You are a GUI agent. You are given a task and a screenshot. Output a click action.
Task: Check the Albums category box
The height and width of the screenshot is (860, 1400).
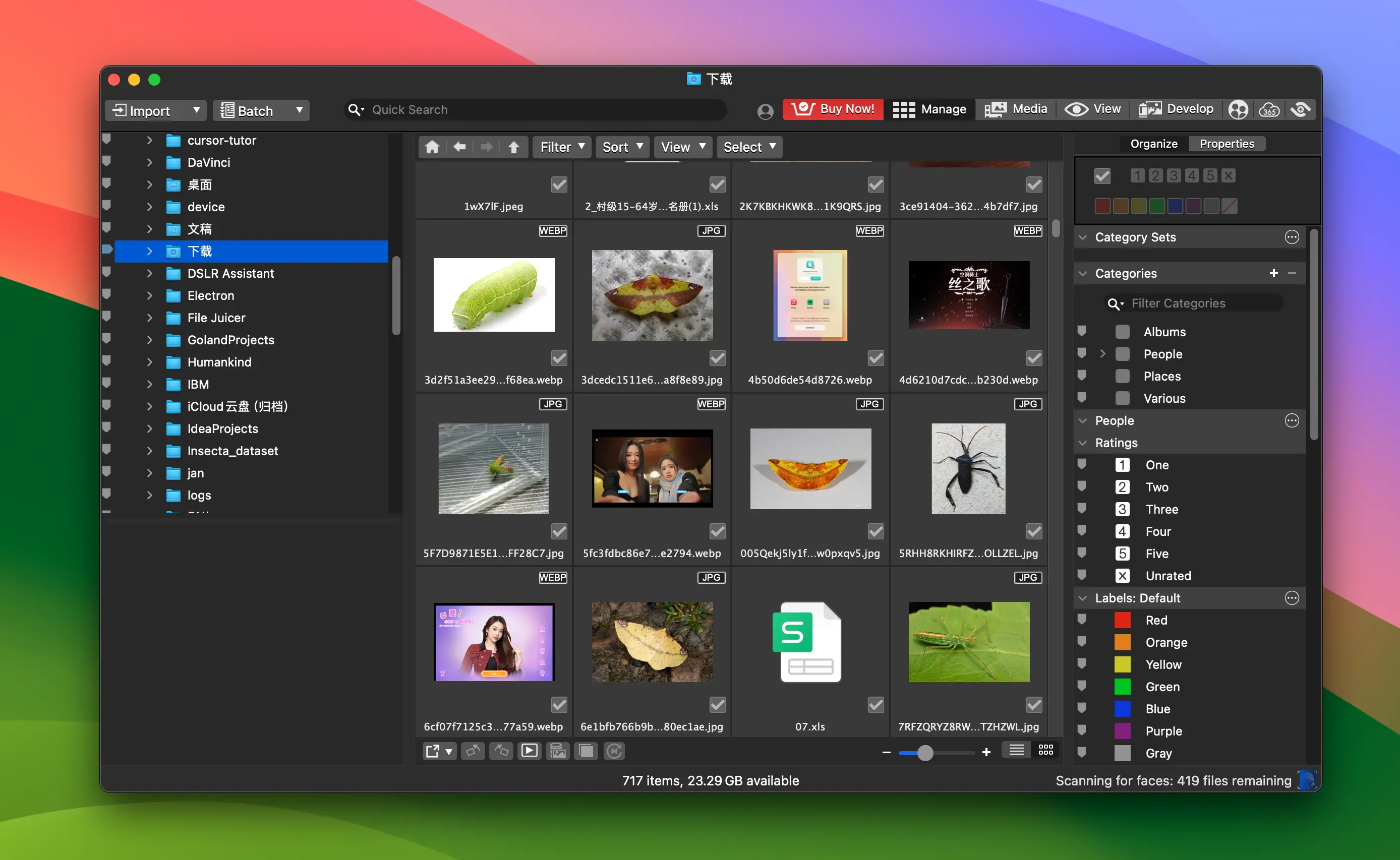pyautogui.click(x=1122, y=332)
